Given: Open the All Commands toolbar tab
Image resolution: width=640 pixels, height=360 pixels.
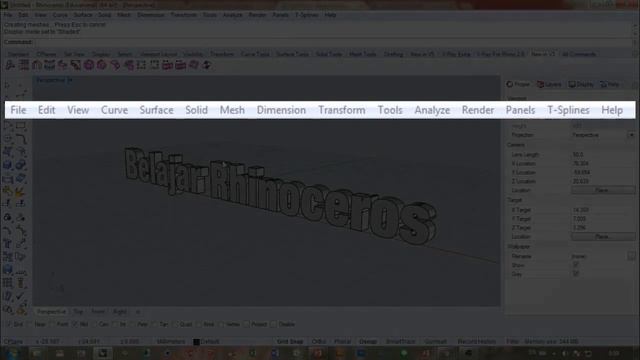Looking at the screenshot, I should (x=579, y=54).
